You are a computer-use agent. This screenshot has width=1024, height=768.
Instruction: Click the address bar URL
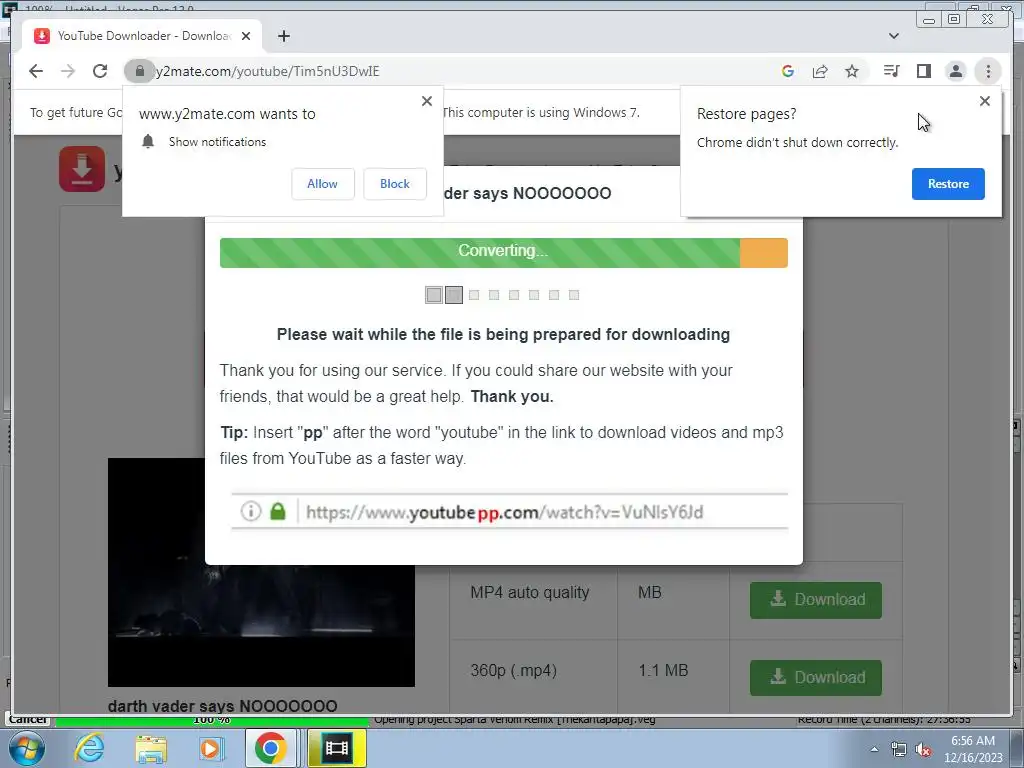tap(267, 71)
